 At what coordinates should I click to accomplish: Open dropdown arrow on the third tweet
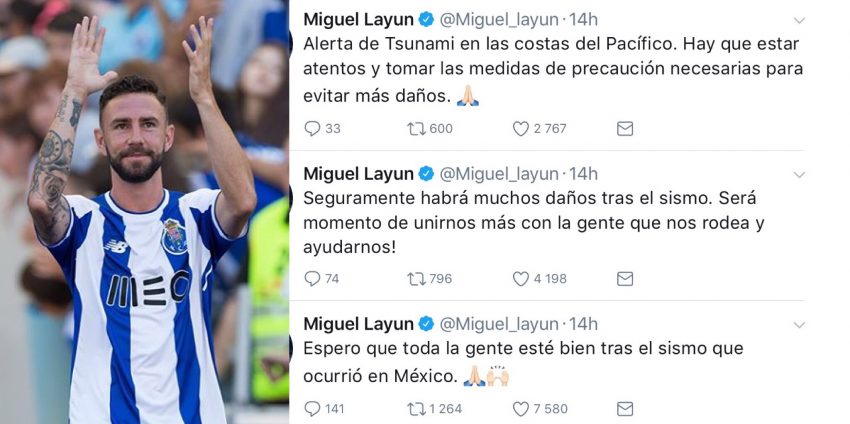pyautogui.click(x=799, y=325)
